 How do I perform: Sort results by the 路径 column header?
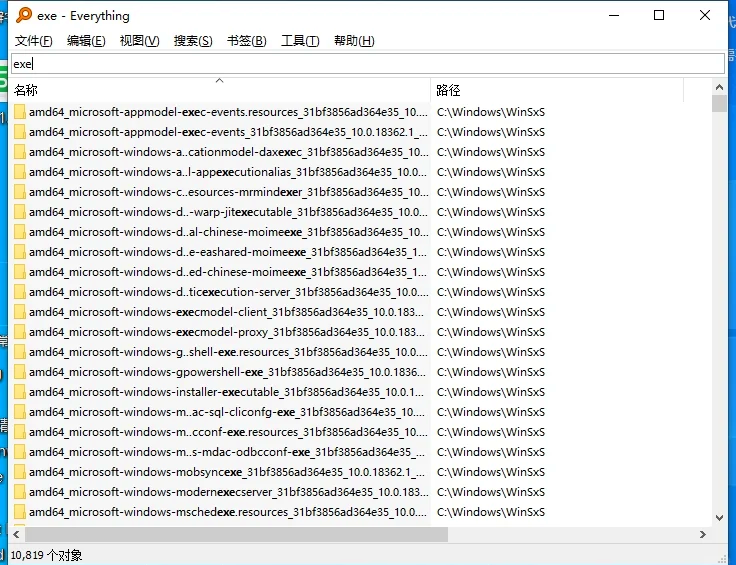point(557,90)
